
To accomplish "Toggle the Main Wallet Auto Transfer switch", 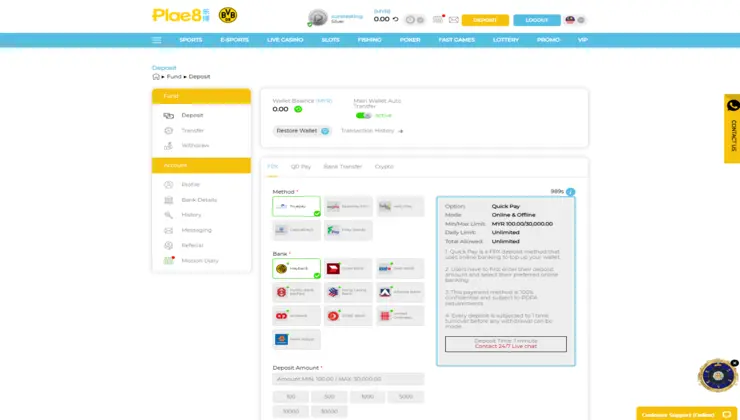I will (363, 116).
